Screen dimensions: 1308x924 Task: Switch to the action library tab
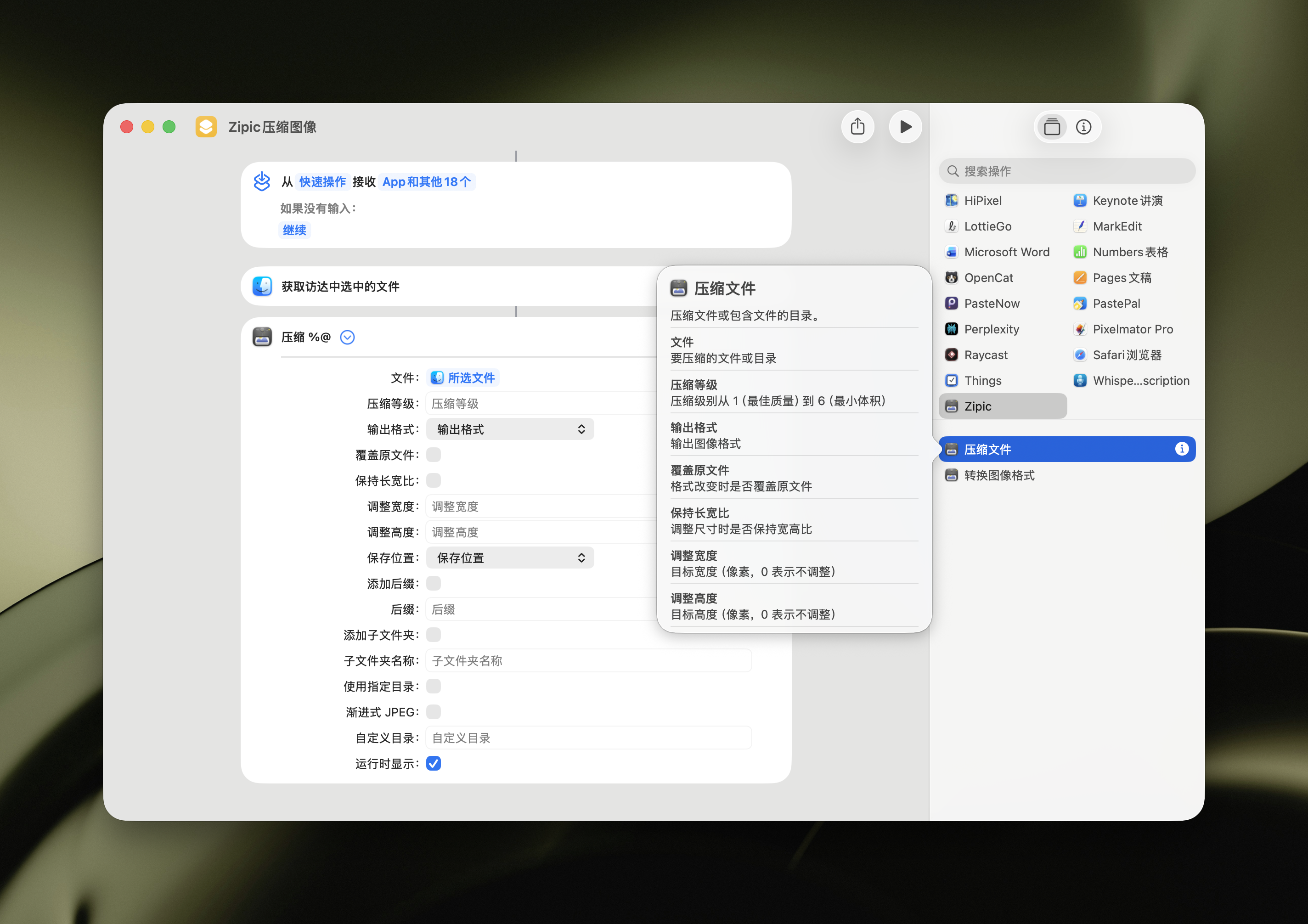tap(1051, 126)
